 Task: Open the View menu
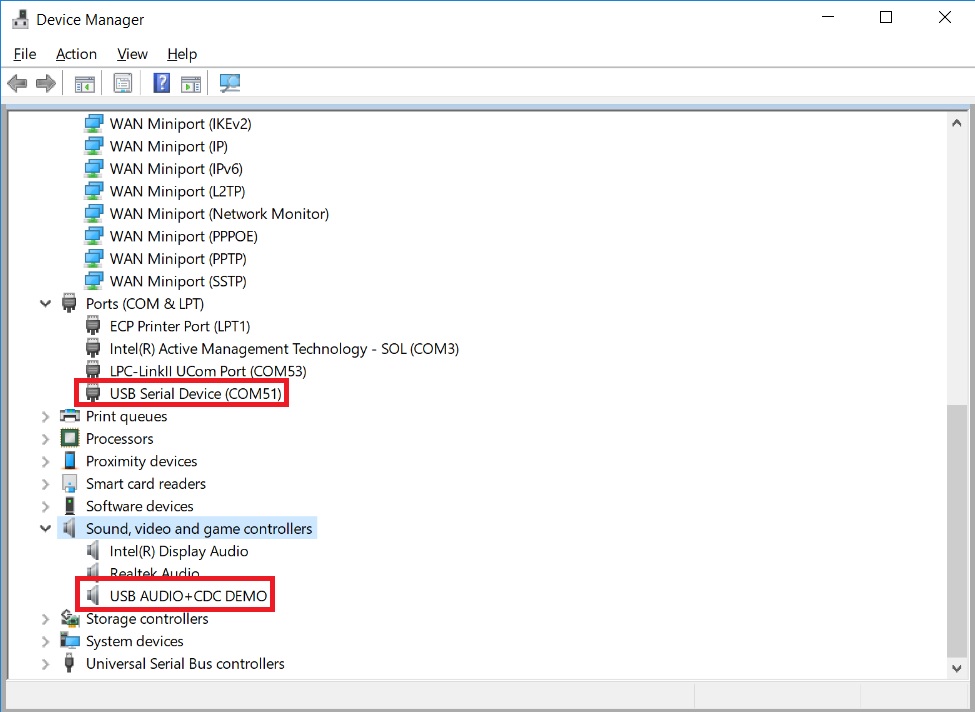coord(131,54)
